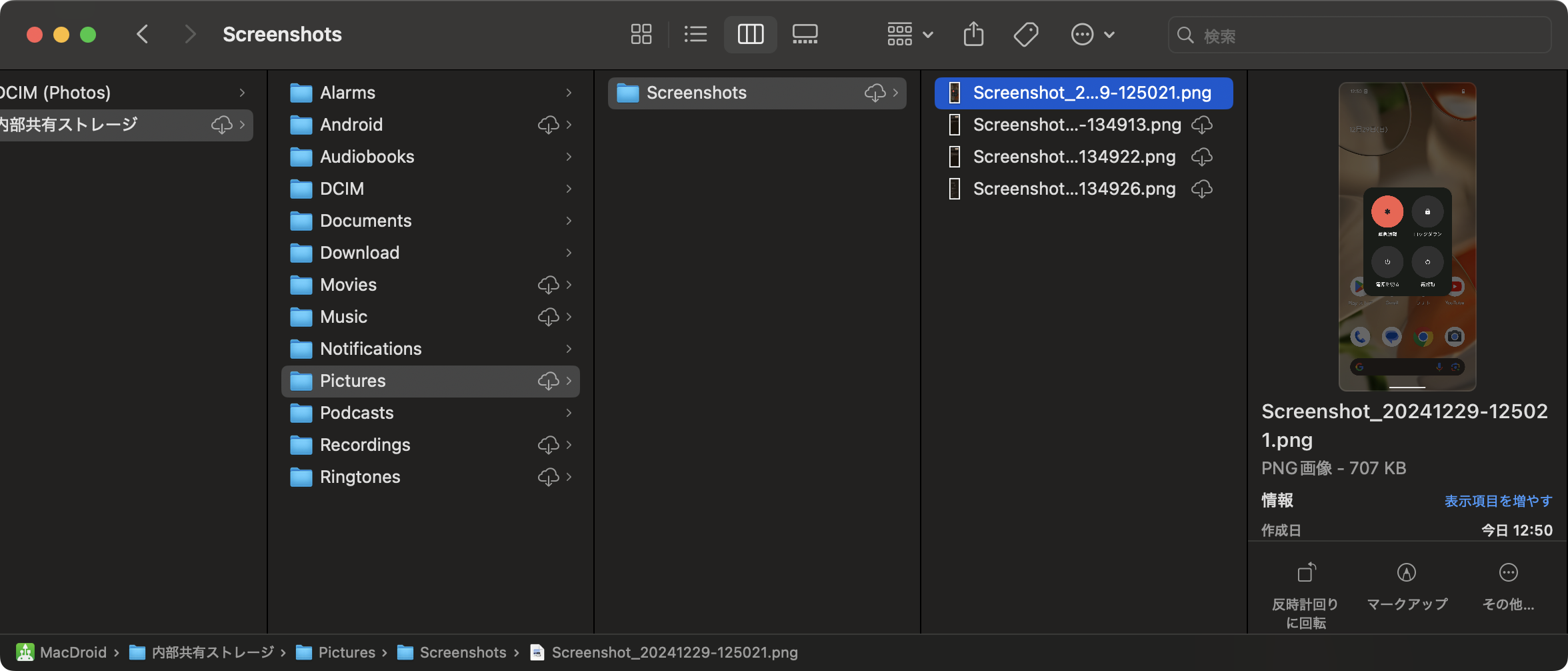
Task: Select column view mode
Action: (x=750, y=34)
